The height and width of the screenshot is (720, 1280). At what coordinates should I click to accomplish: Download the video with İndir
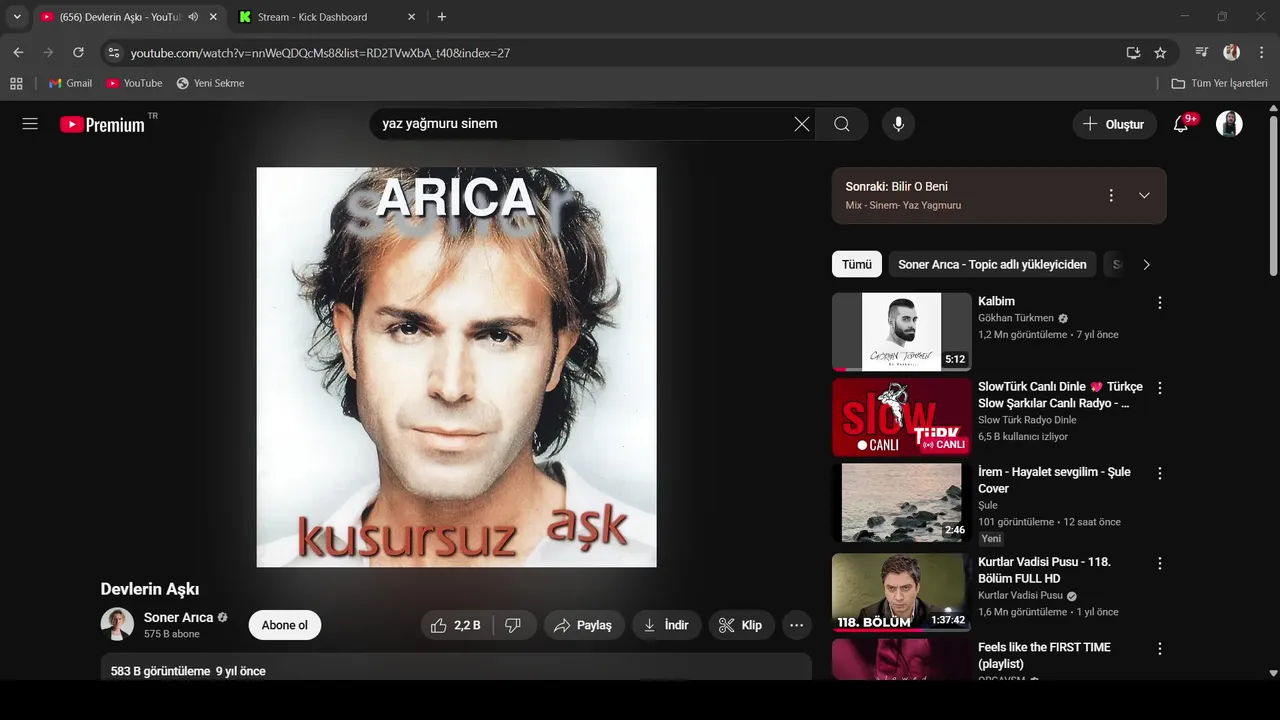666,625
